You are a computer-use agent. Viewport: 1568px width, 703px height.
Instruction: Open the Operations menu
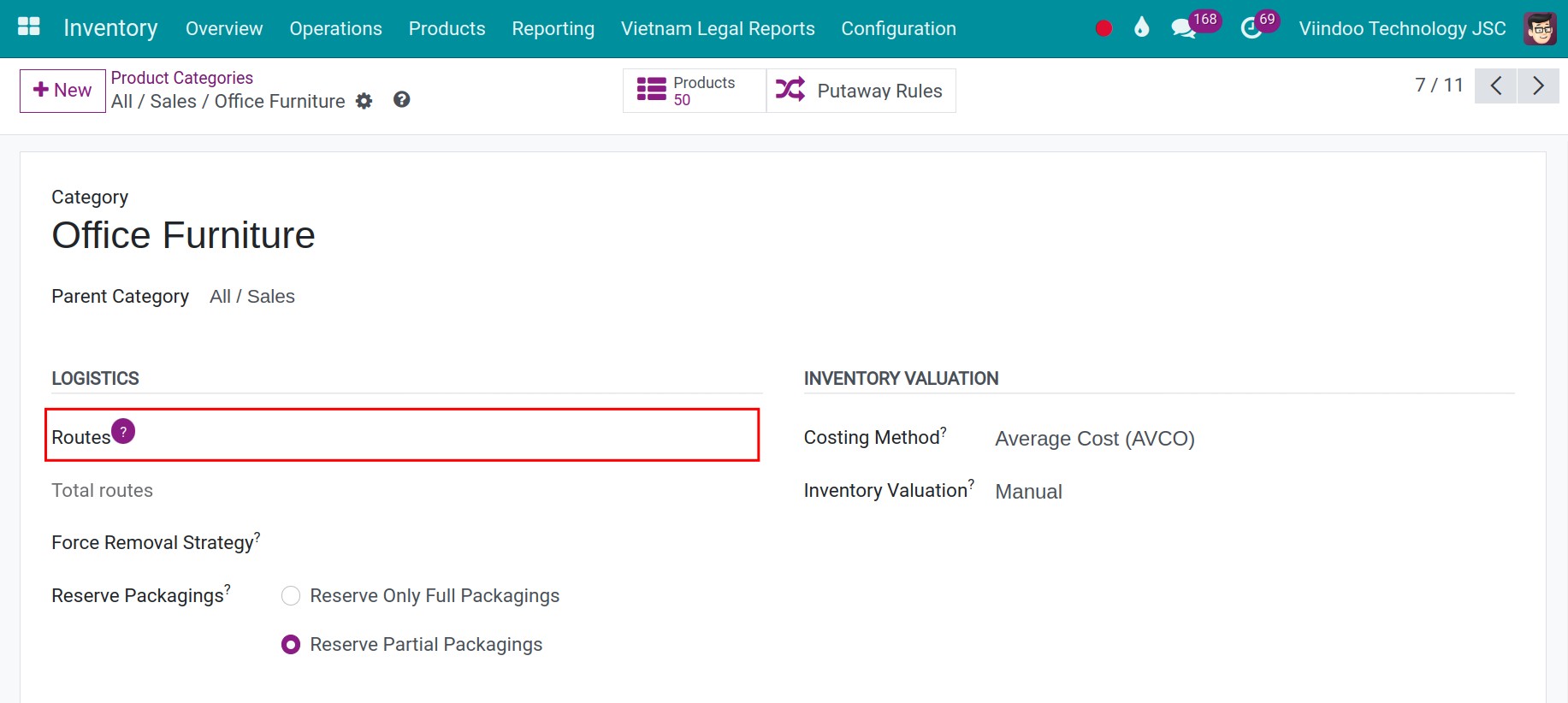[x=335, y=28]
